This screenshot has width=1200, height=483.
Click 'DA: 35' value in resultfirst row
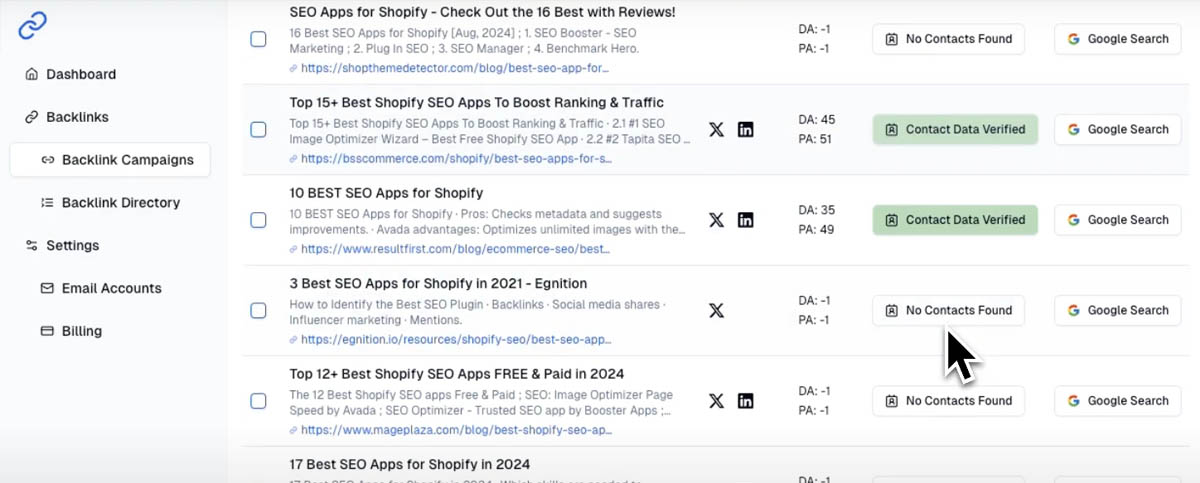816,211
